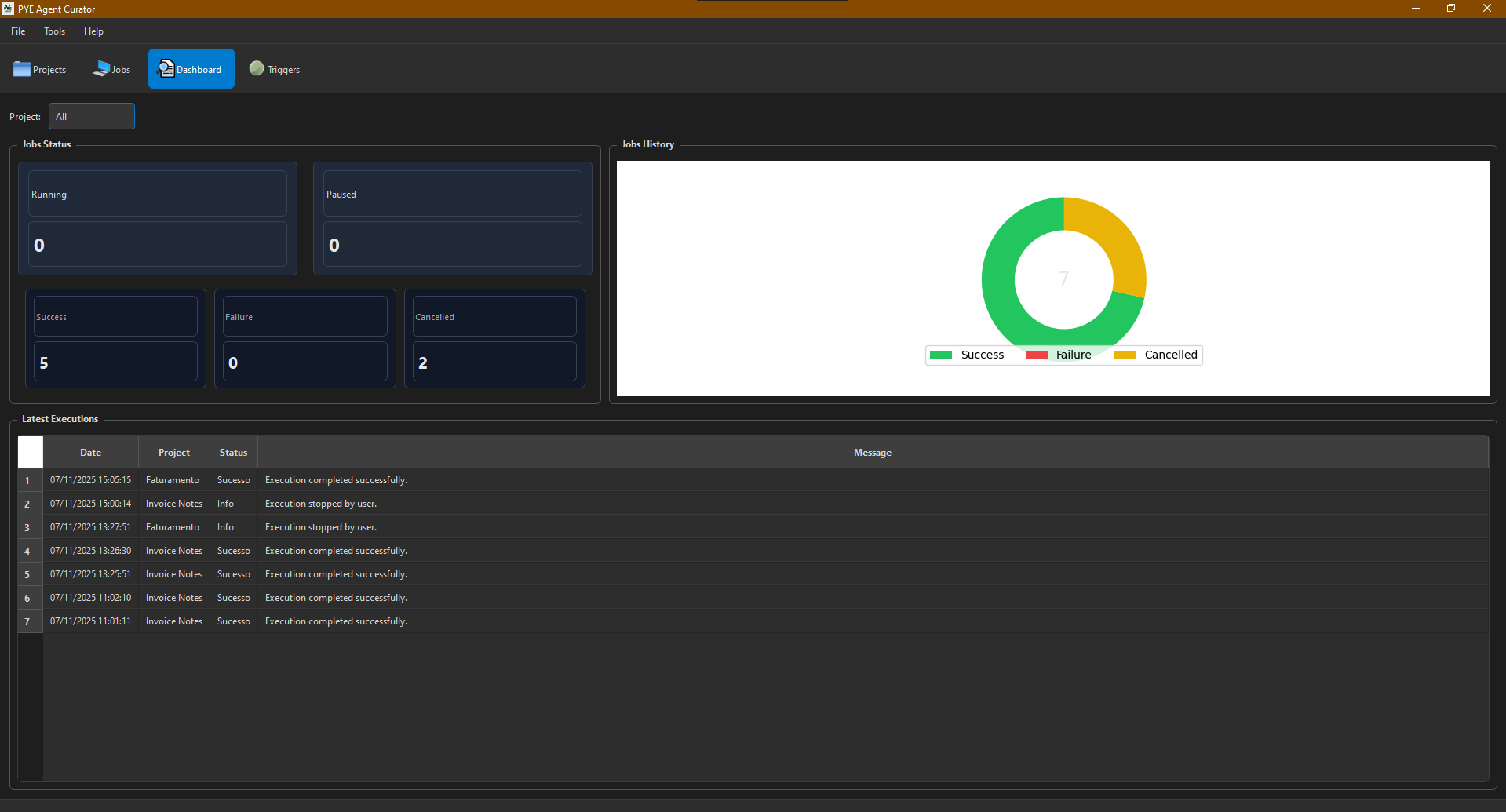Open the Tools menu
1506x812 pixels.
click(x=53, y=31)
